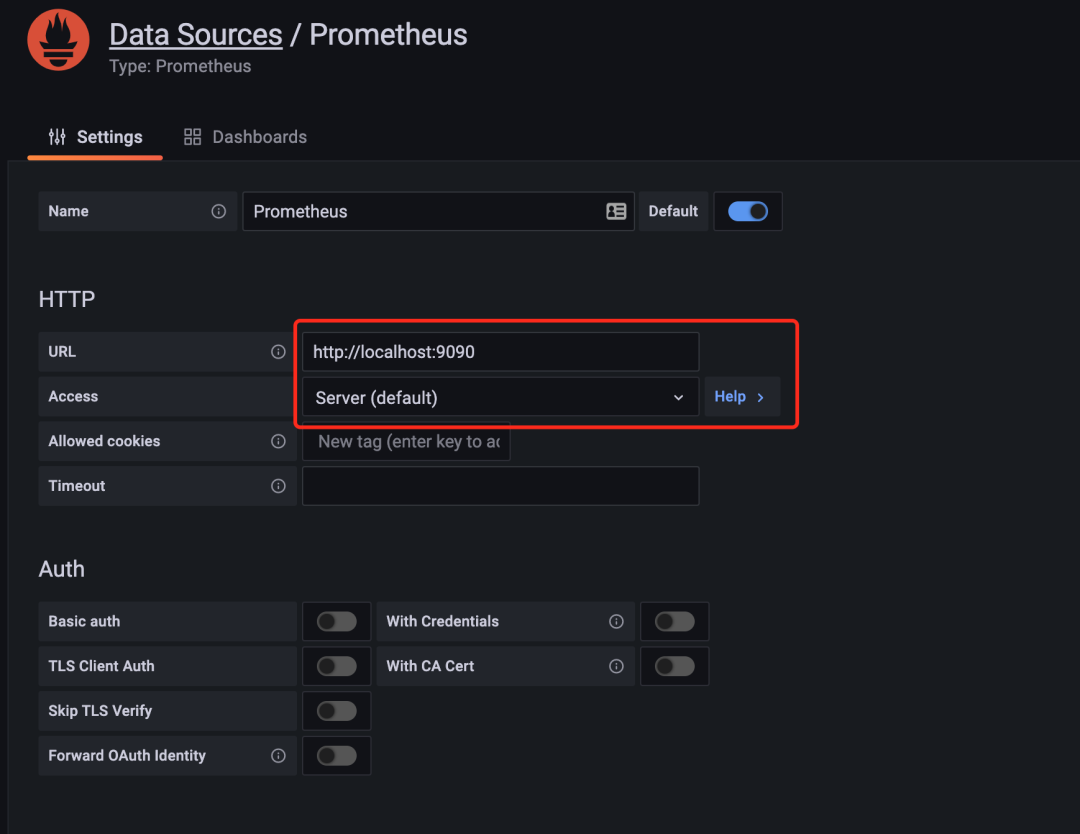Select the Settings tab

(x=96, y=137)
